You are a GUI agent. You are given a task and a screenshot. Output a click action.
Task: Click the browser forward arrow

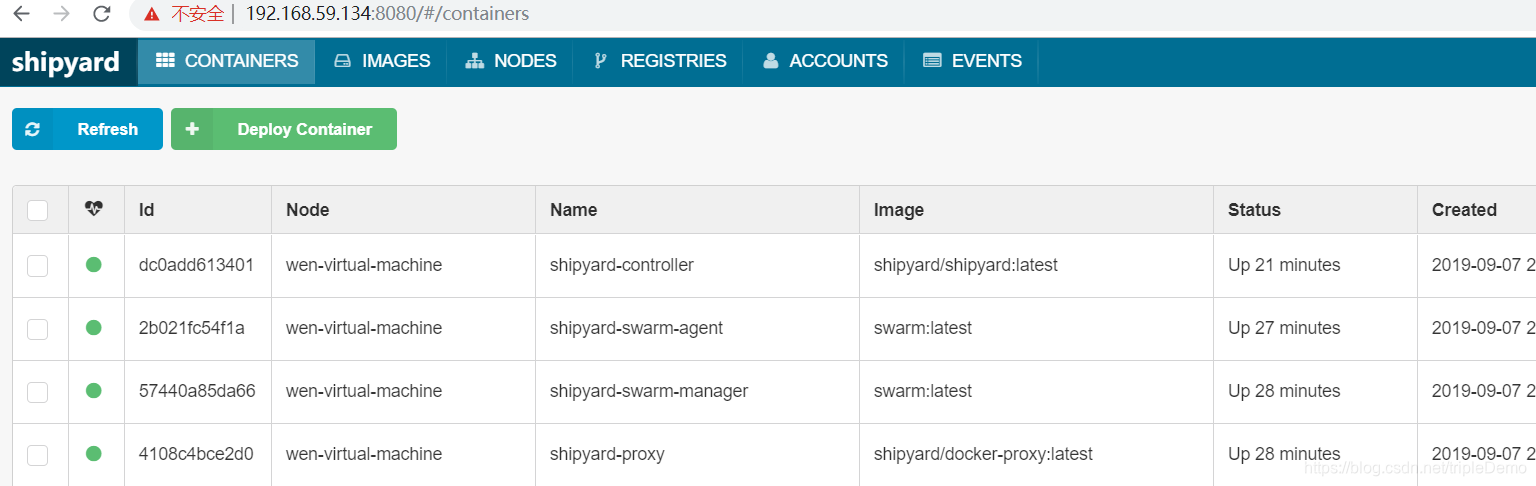click(x=61, y=14)
